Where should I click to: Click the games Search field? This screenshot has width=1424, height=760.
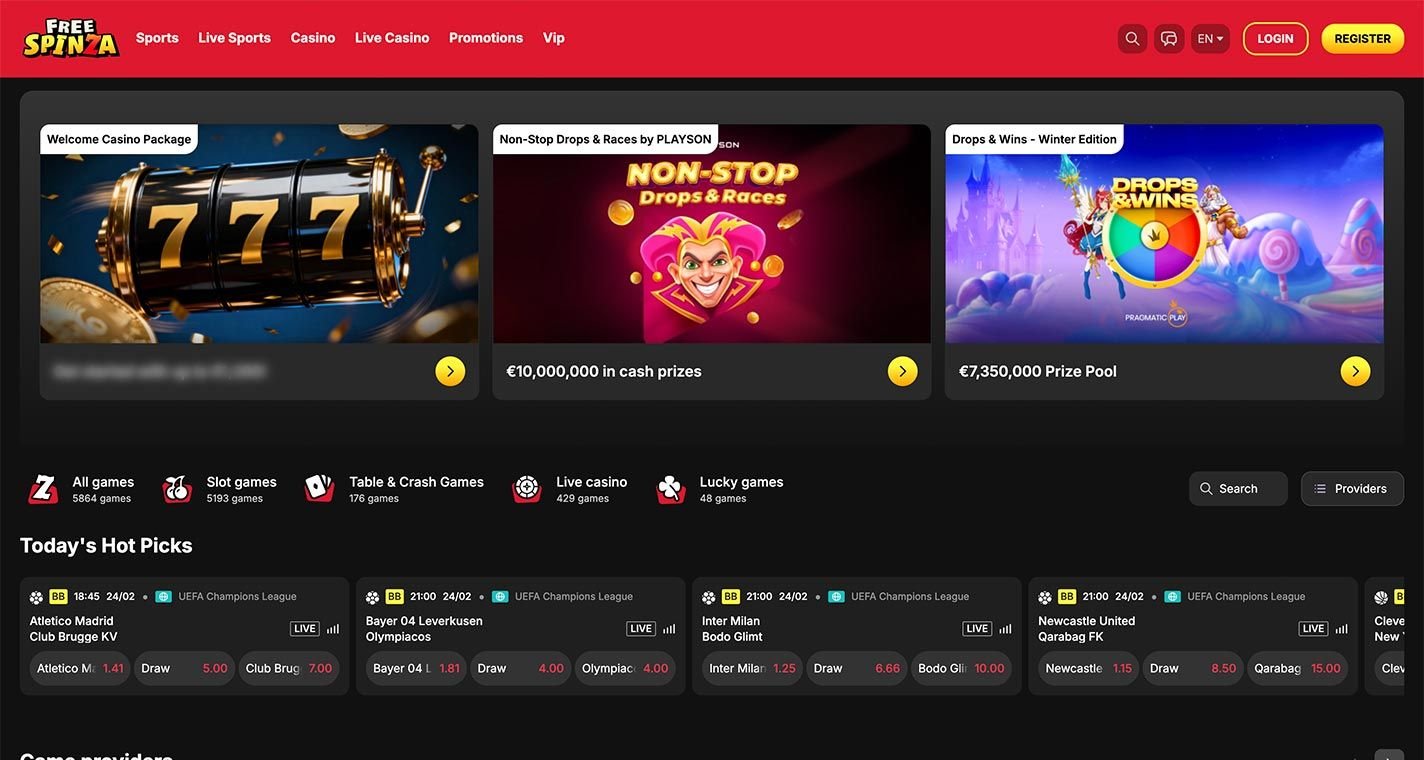(x=1238, y=489)
